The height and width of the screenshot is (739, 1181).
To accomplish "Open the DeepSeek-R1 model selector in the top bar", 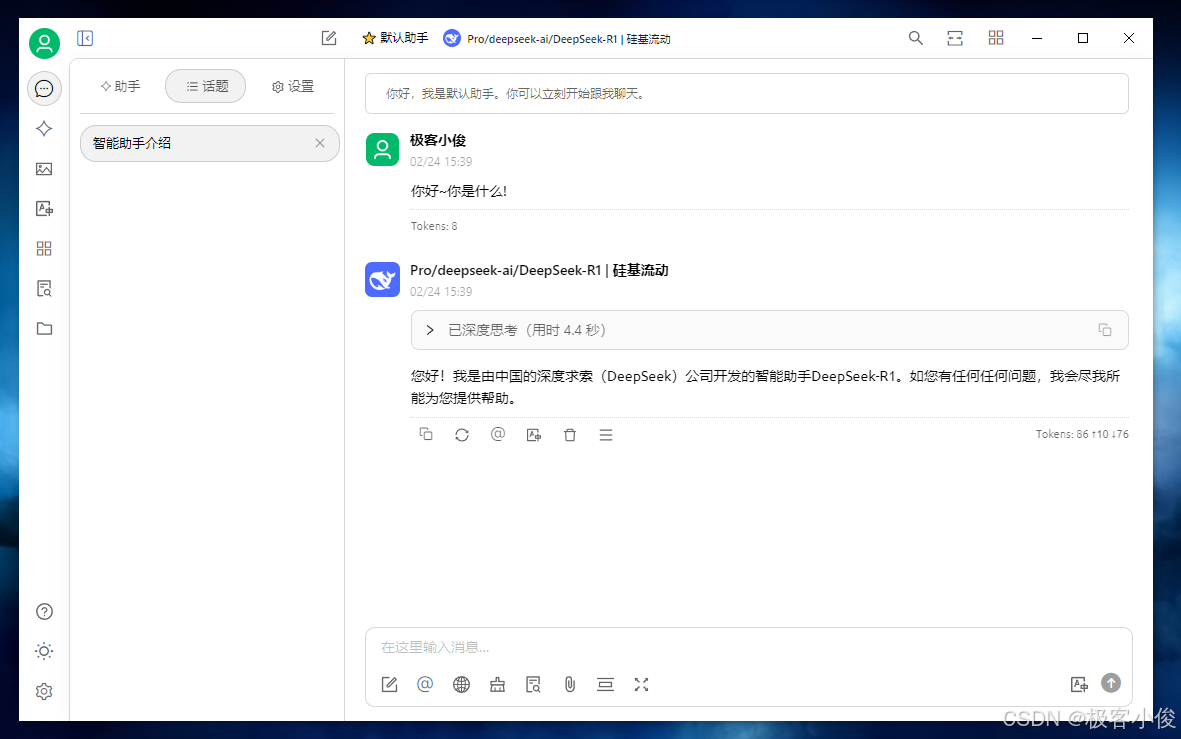I will [557, 38].
